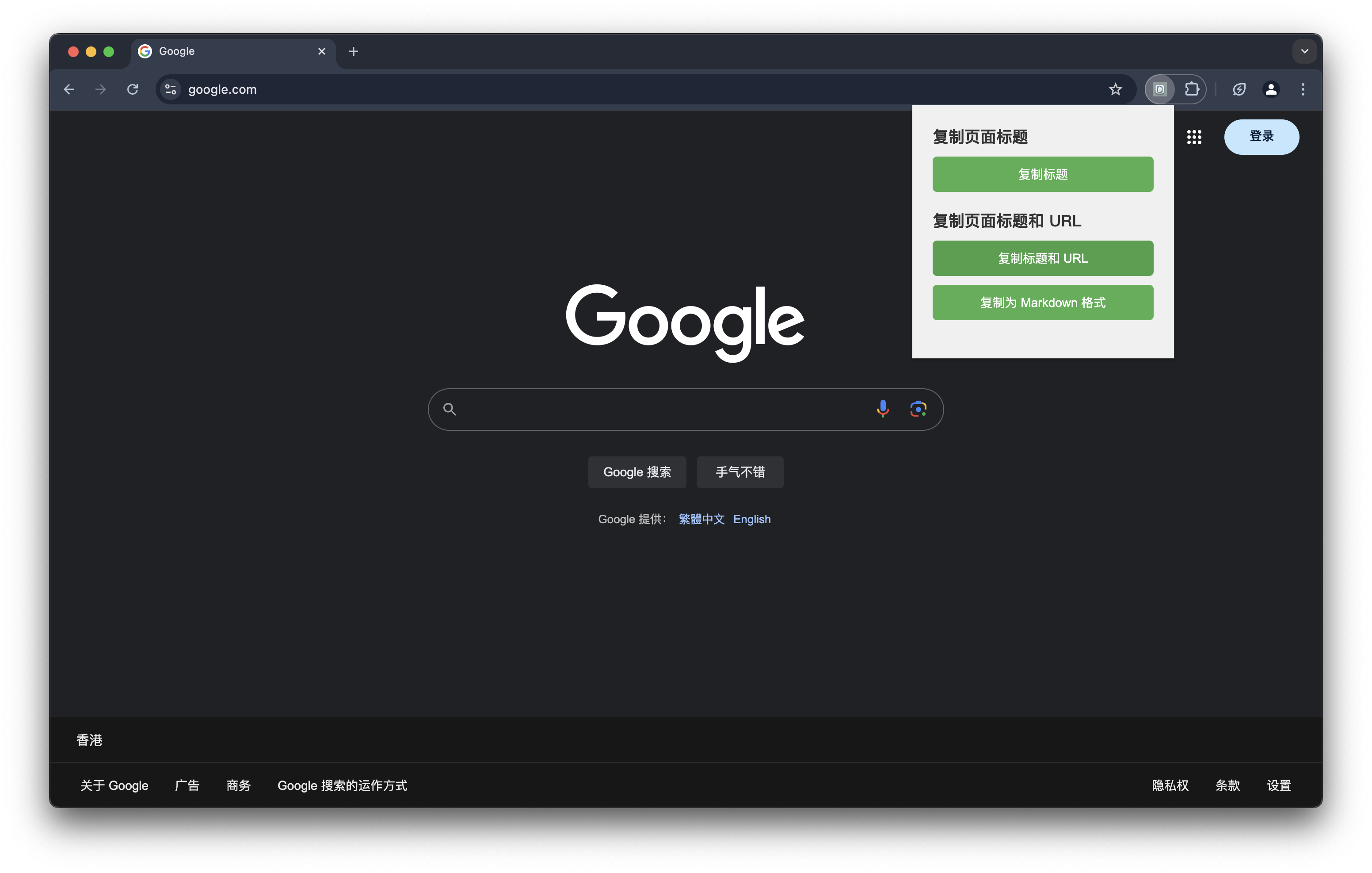Click the lightning performance icon

tap(1239, 89)
